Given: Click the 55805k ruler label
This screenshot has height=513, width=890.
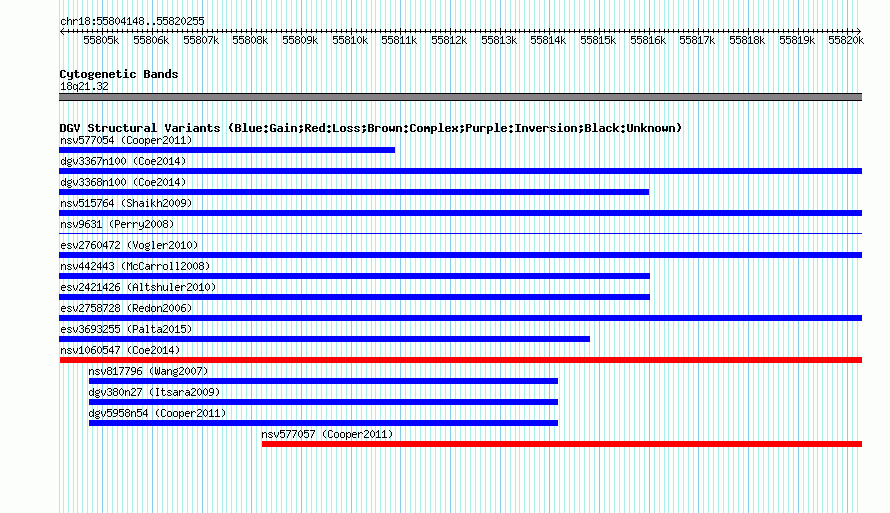Looking at the screenshot, I should [101, 40].
